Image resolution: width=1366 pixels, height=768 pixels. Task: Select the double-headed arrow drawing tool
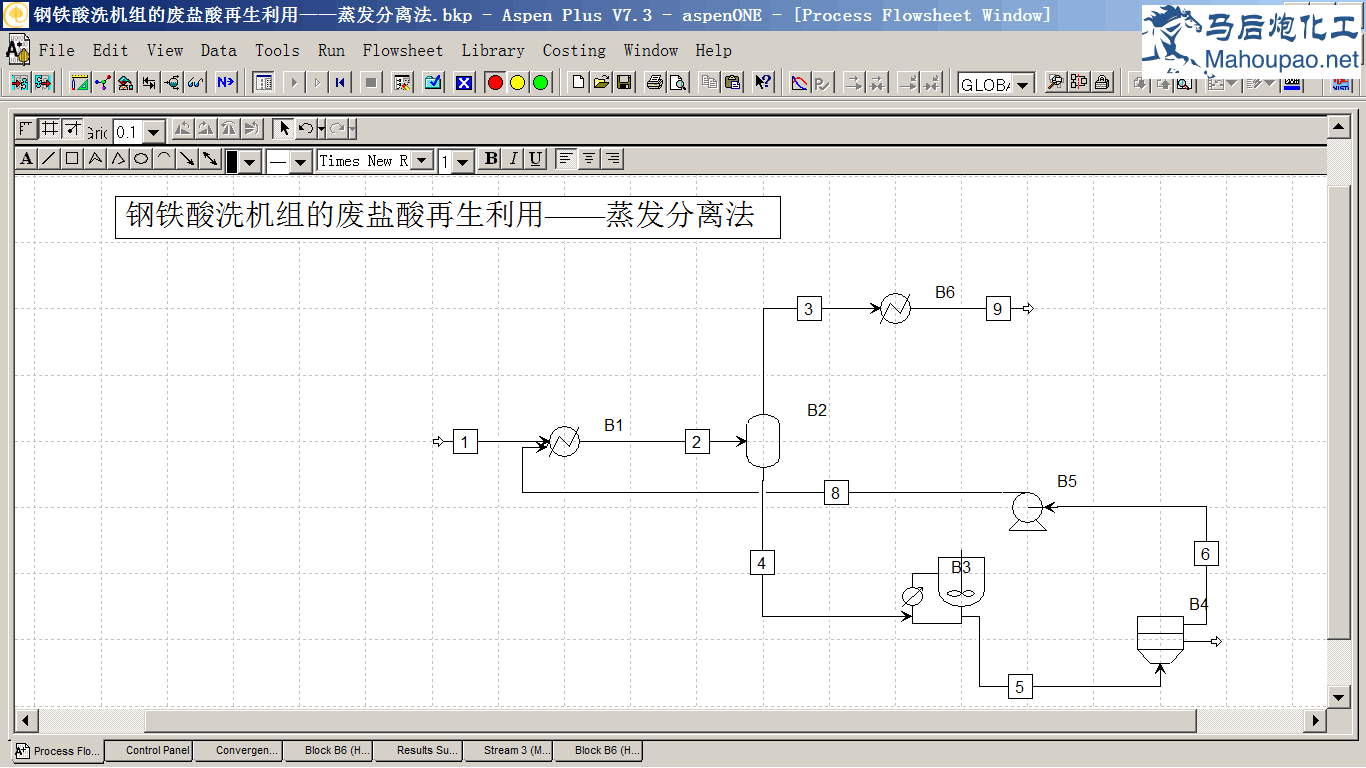point(210,159)
